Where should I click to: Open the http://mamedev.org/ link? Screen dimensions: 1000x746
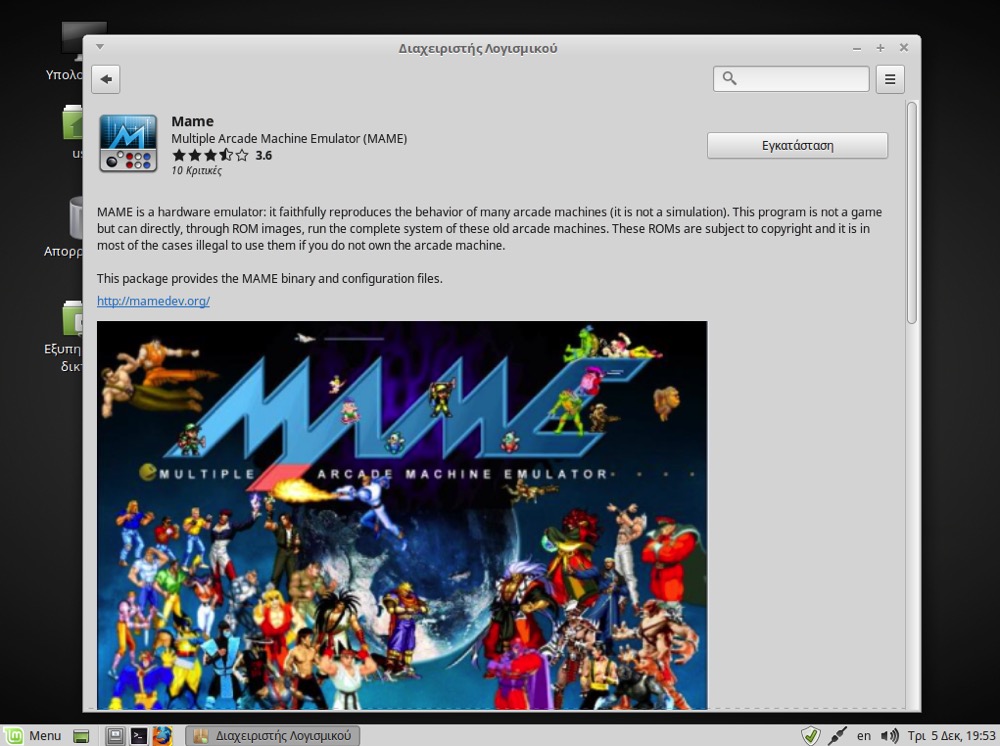click(x=153, y=301)
